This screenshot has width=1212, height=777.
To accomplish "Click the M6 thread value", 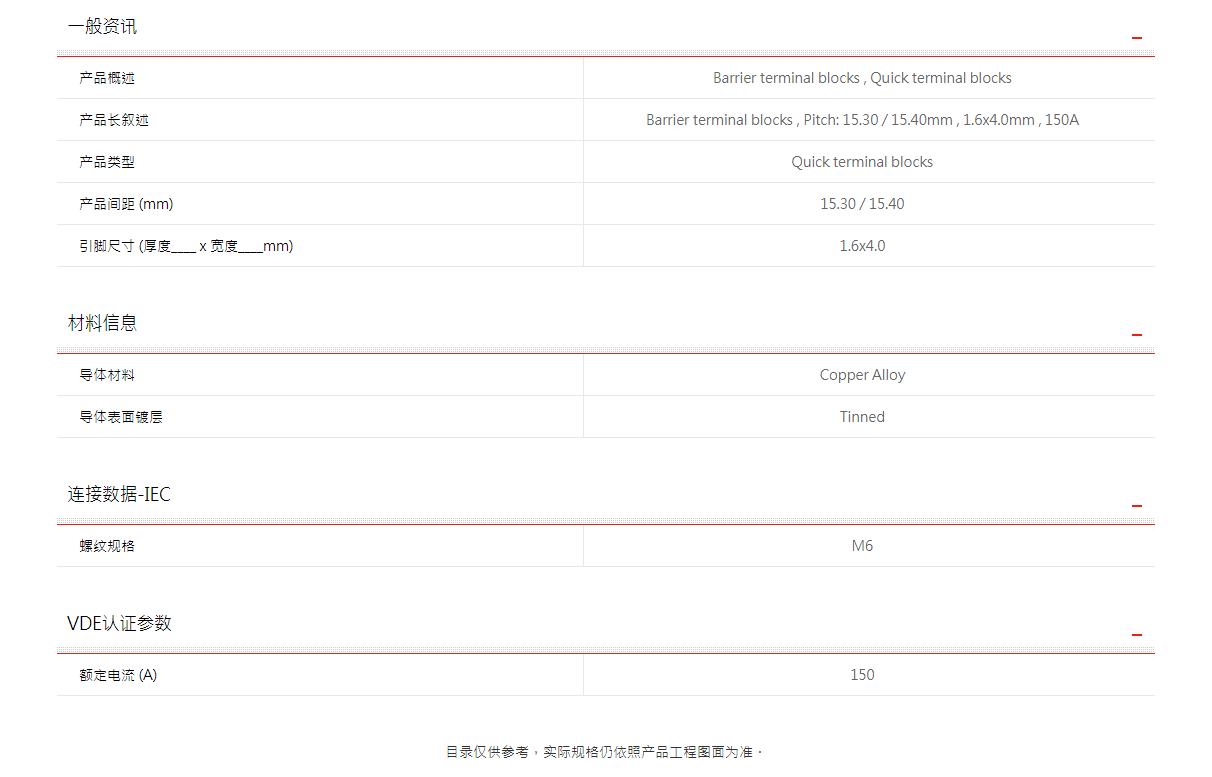I will point(862,546).
